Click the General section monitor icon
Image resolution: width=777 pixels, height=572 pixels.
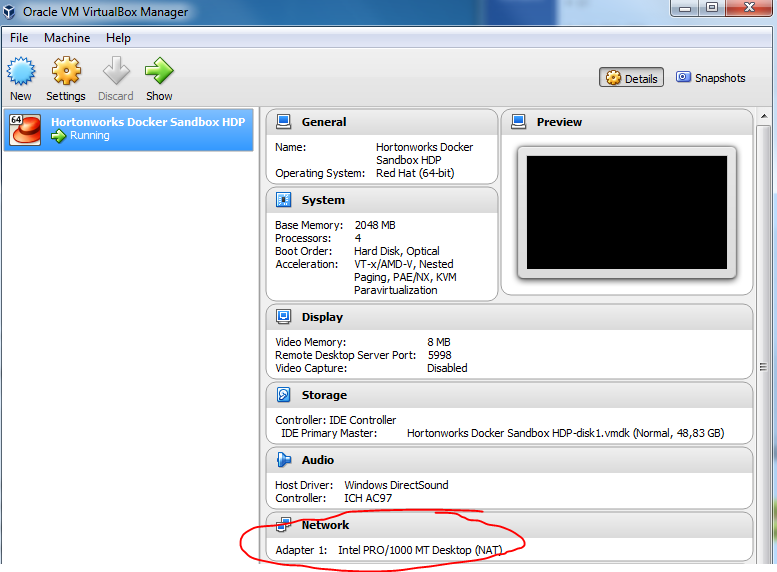(x=283, y=121)
